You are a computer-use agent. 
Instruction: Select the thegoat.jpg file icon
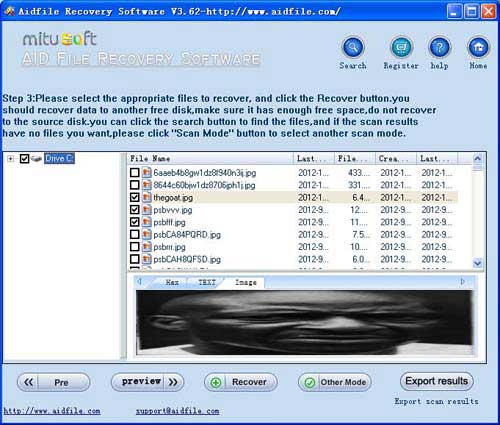point(146,197)
